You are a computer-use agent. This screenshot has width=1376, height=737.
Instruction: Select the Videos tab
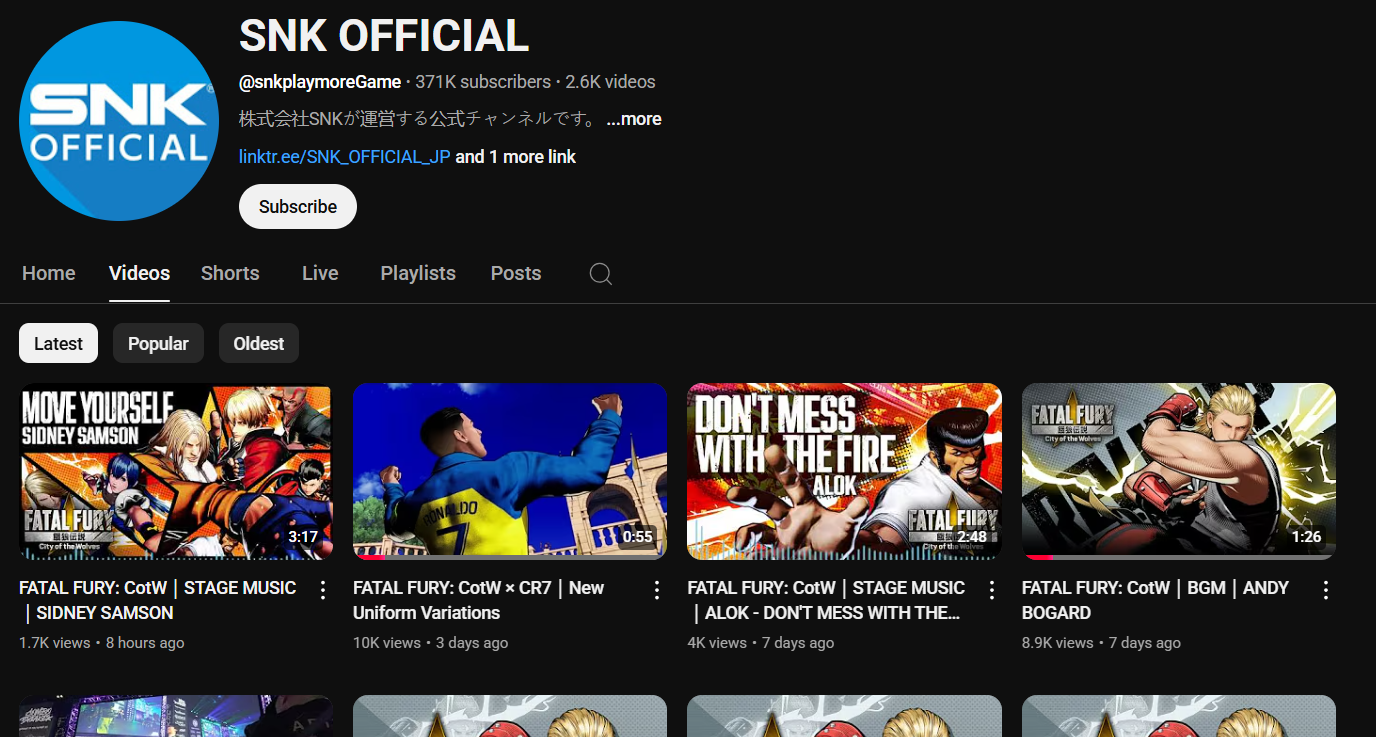coord(139,273)
